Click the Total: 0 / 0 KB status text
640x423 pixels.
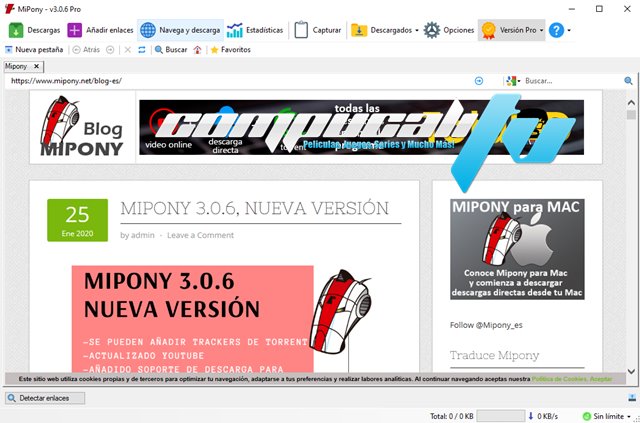pos(451,416)
